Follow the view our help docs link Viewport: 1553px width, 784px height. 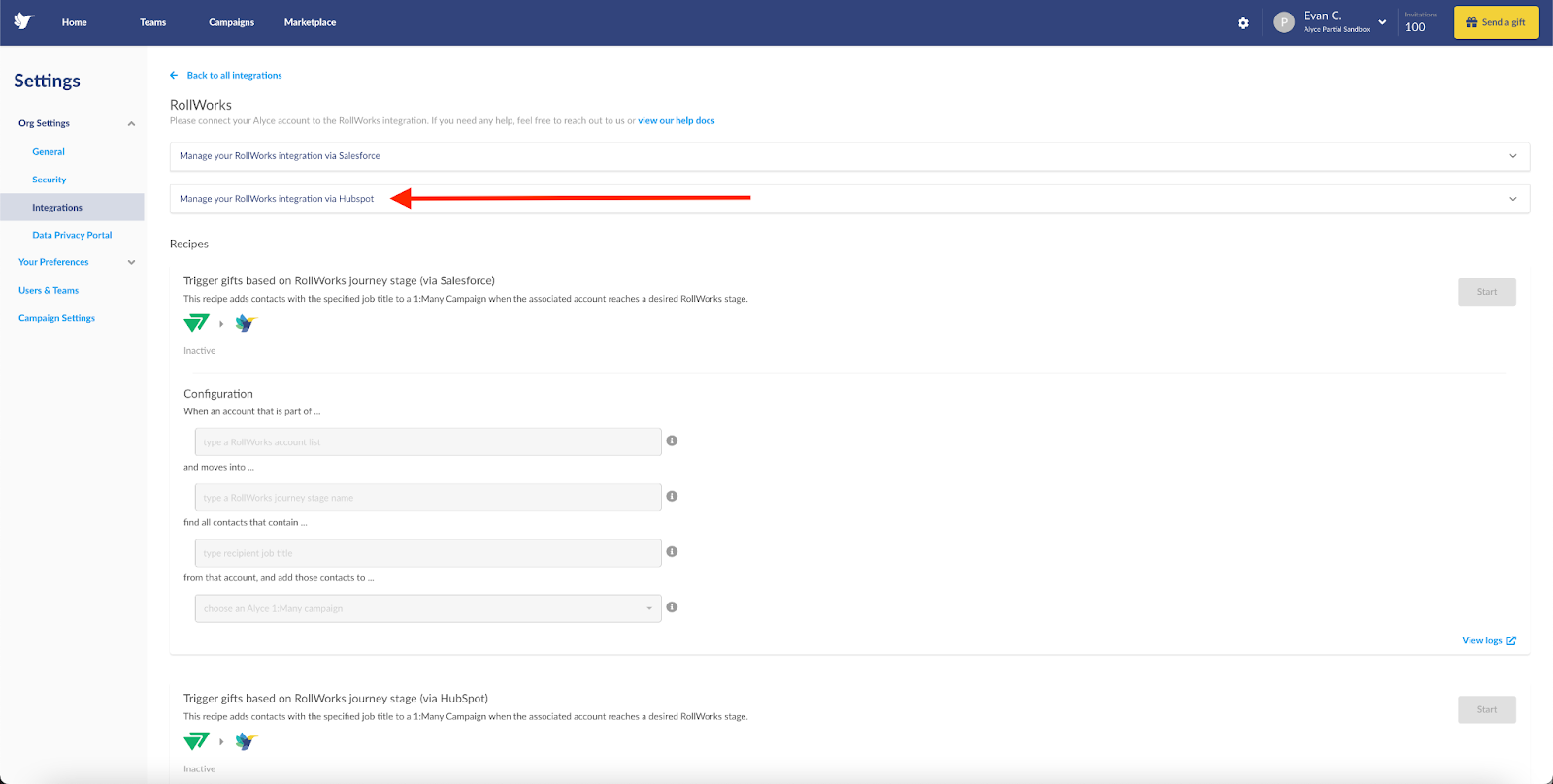[x=677, y=121]
